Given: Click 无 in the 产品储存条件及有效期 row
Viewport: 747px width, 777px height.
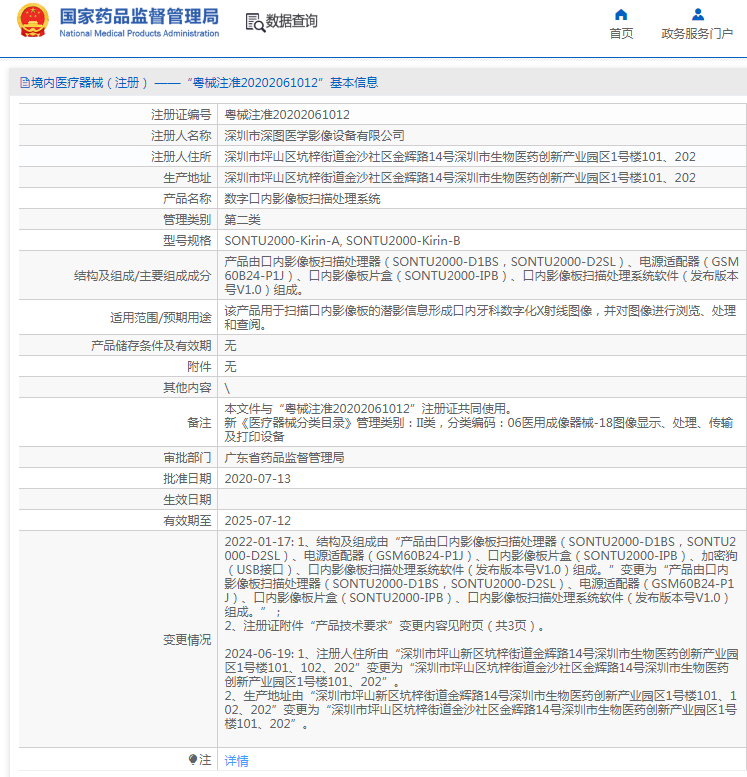Looking at the screenshot, I should [x=230, y=346].
